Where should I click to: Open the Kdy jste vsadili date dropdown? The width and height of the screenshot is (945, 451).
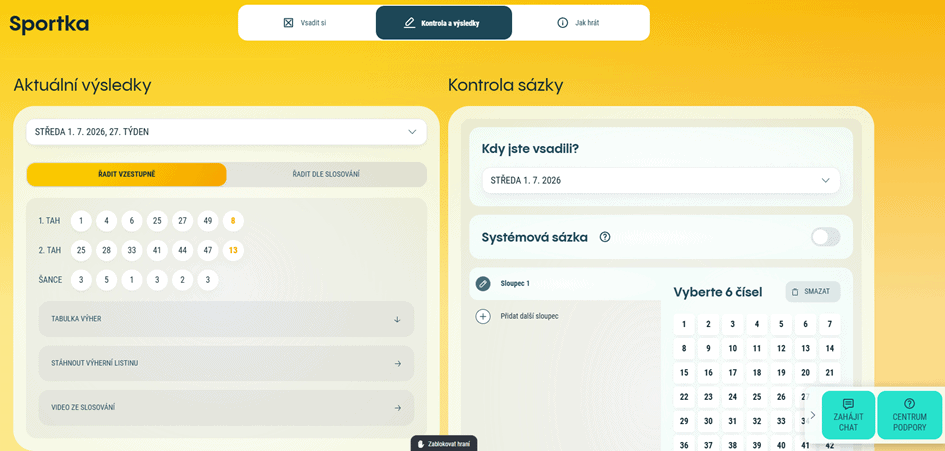pyautogui.click(x=661, y=180)
